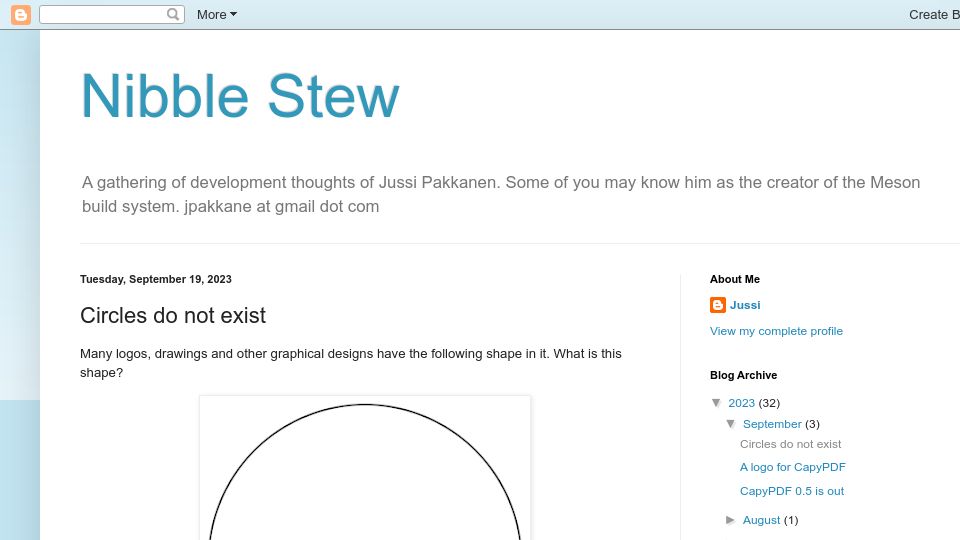This screenshot has width=960, height=540.
Task: Click the circle image in the post
Action: point(365,468)
